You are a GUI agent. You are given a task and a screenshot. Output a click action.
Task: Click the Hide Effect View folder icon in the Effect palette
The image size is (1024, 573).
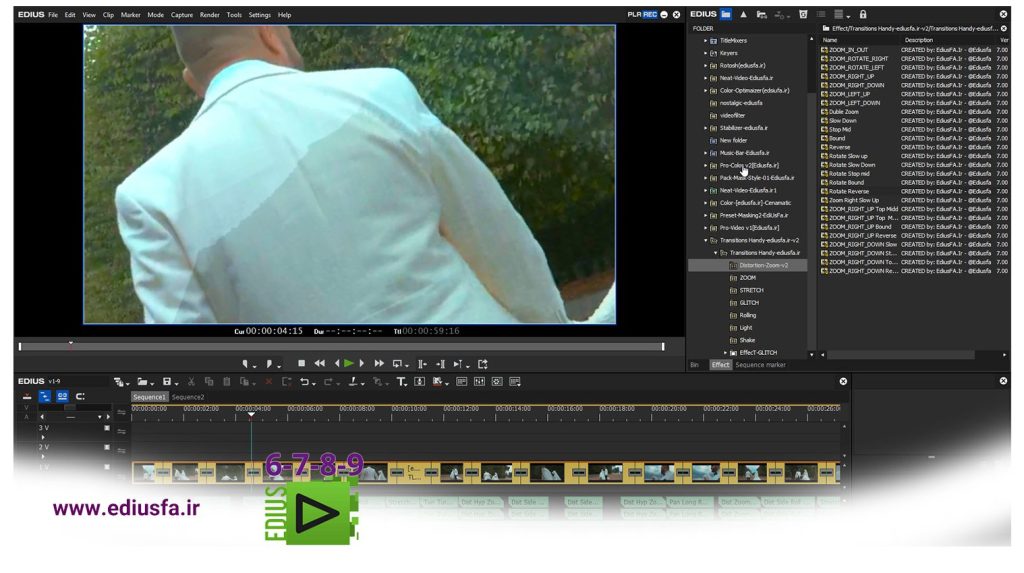[x=726, y=14]
